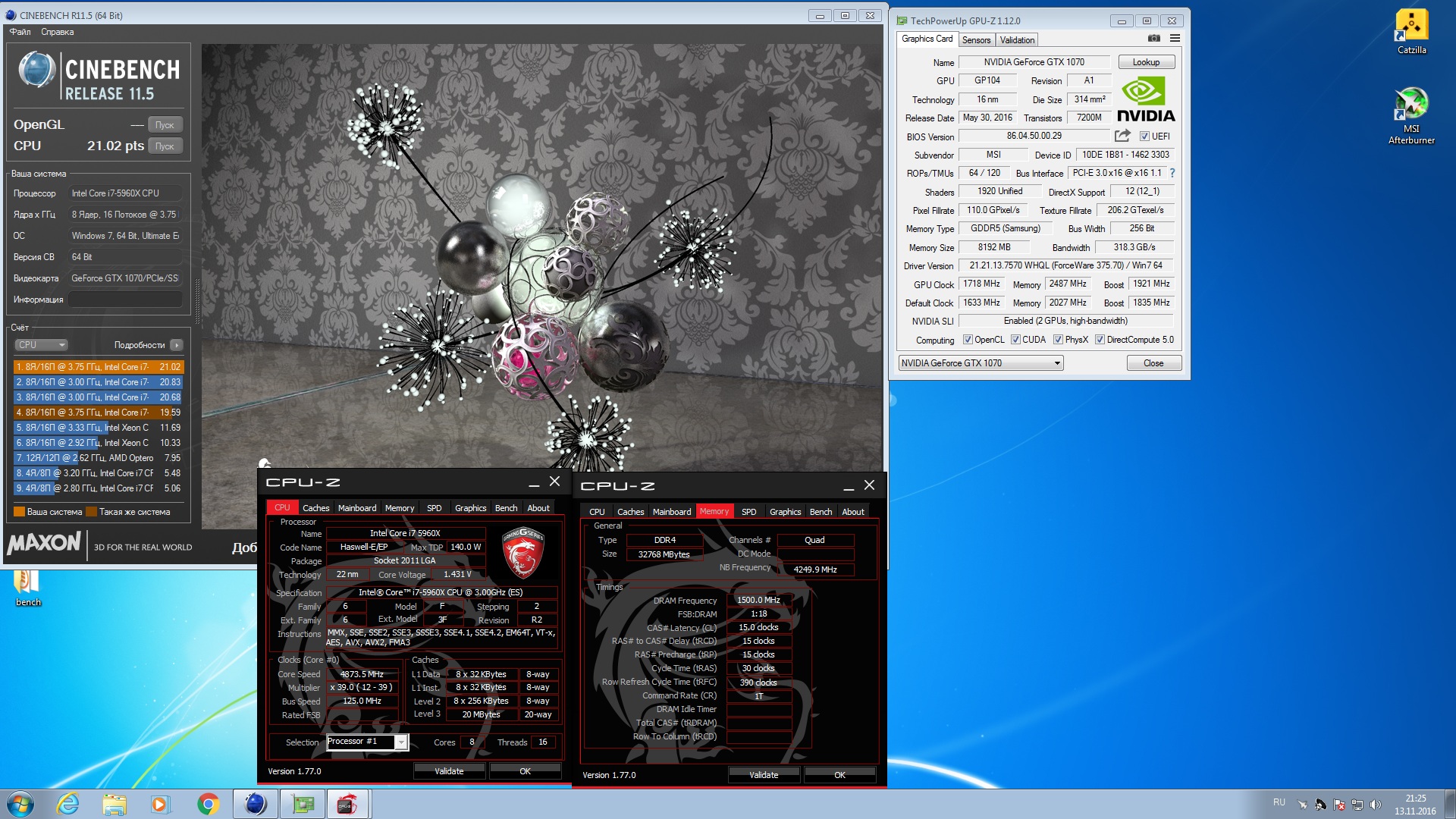Take a GPU-Z screenshot with the camera icon
This screenshot has height=819, width=1456.
point(1153,39)
